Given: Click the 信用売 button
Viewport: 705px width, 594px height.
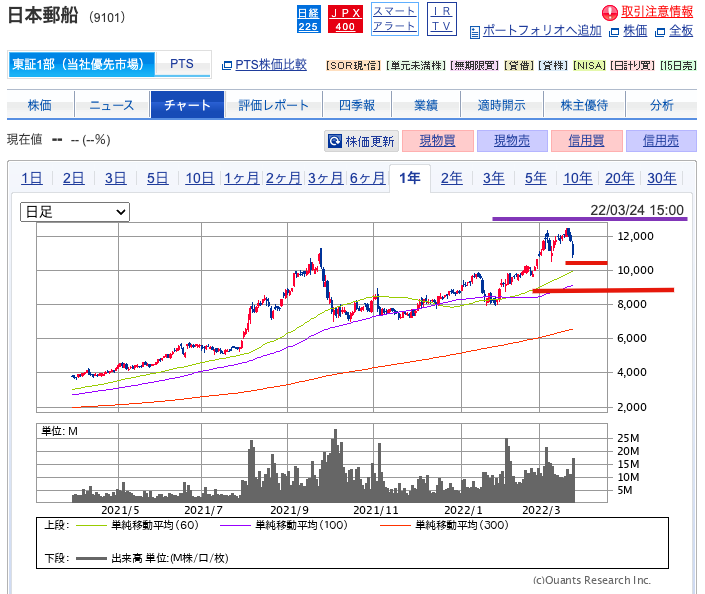Looking at the screenshot, I should point(661,141).
